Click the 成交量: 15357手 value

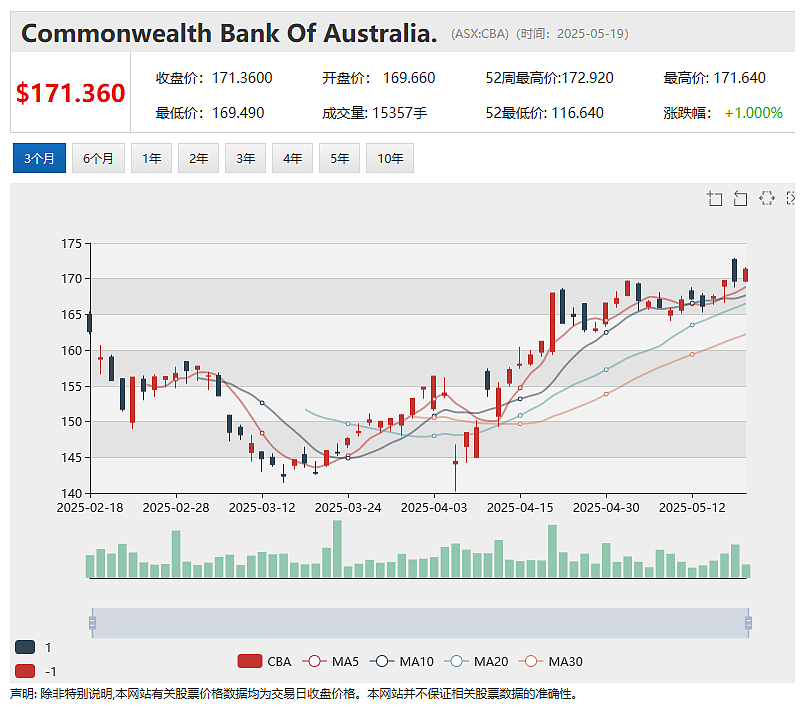click(x=374, y=113)
